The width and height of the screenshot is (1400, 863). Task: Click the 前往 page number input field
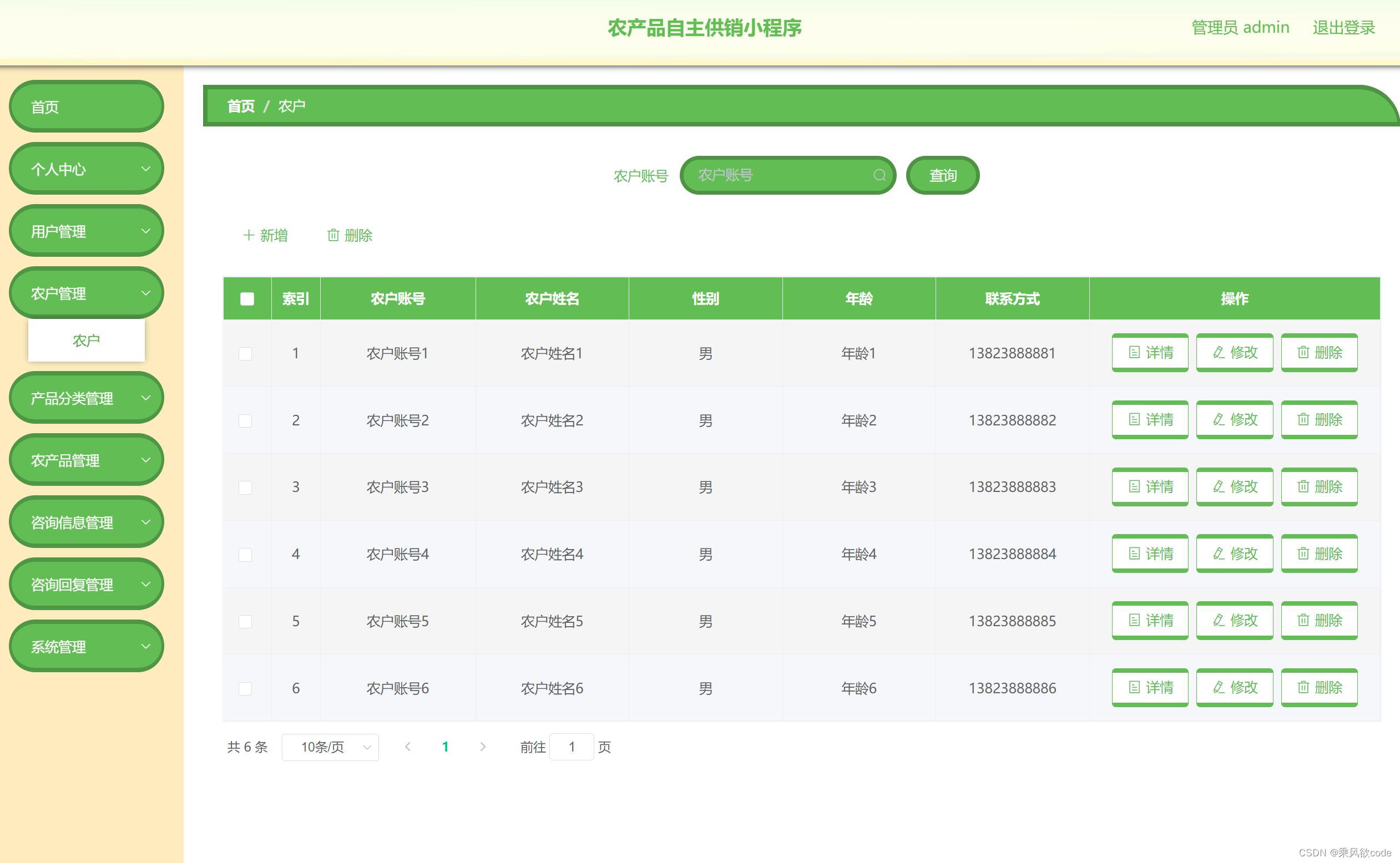pyautogui.click(x=571, y=747)
